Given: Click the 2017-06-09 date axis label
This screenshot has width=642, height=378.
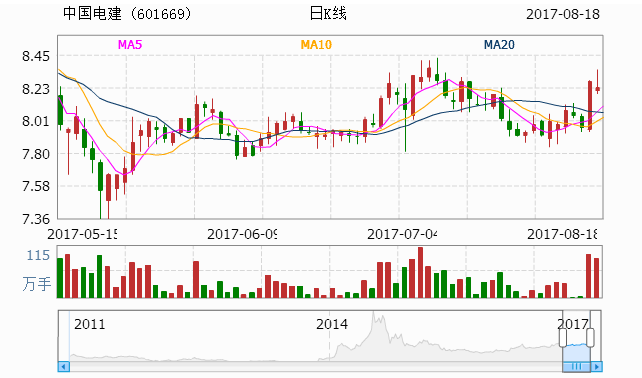Looking at the screenshot, I should pyautogui.click(x=242, y=234).
